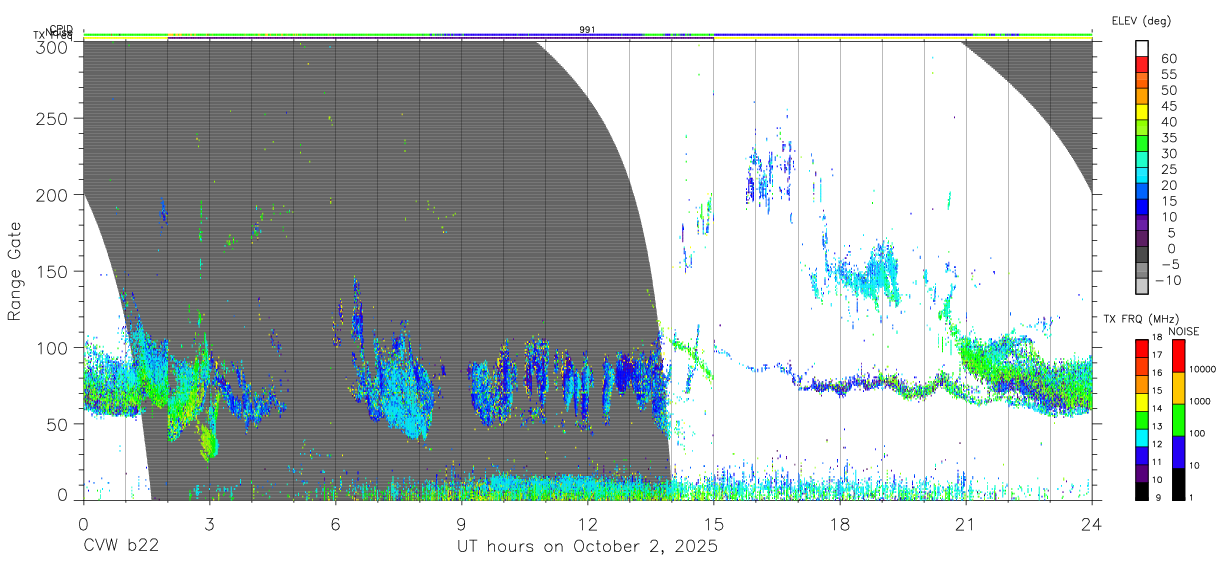Screen dimensions: 1228x567
Task: Click the '1000' label on NOISE colorbar
Action: [1201, 402]
